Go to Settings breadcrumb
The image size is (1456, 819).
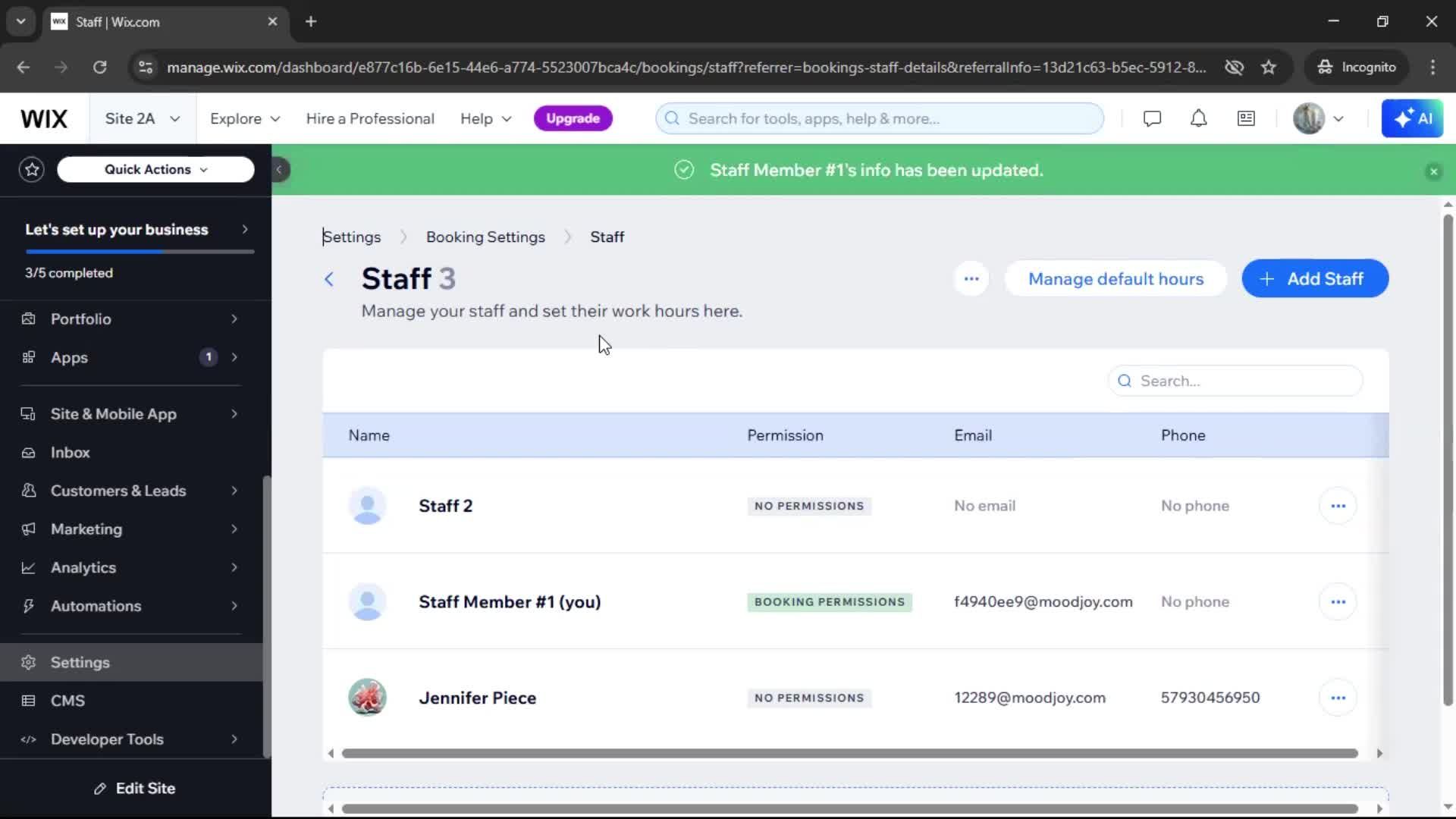(x=352, y=237)
